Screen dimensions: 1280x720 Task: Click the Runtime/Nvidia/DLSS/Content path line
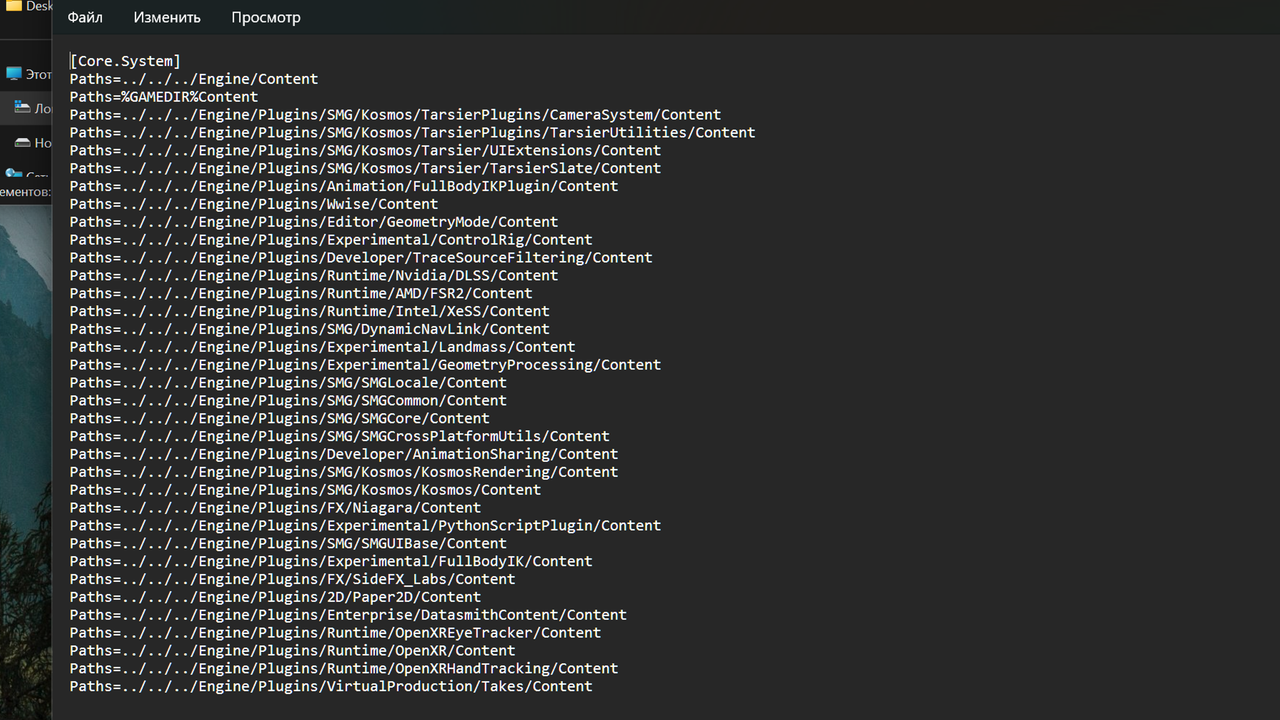coord(314,276)
